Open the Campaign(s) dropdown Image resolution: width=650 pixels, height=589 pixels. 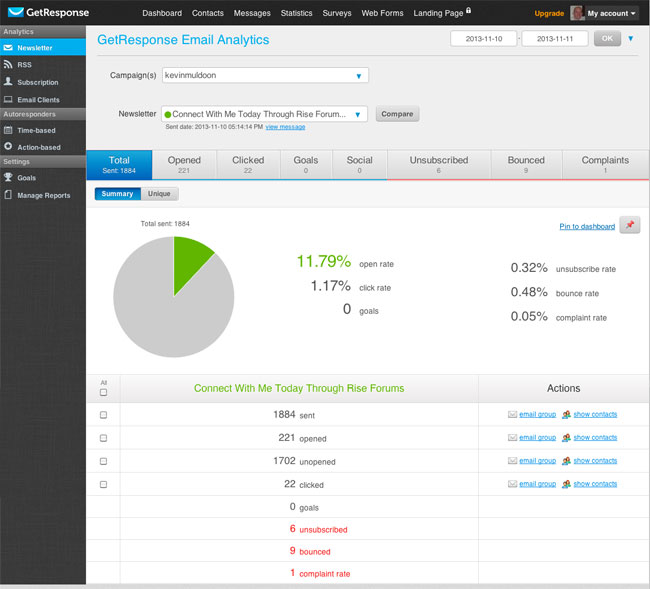point(265,75)
